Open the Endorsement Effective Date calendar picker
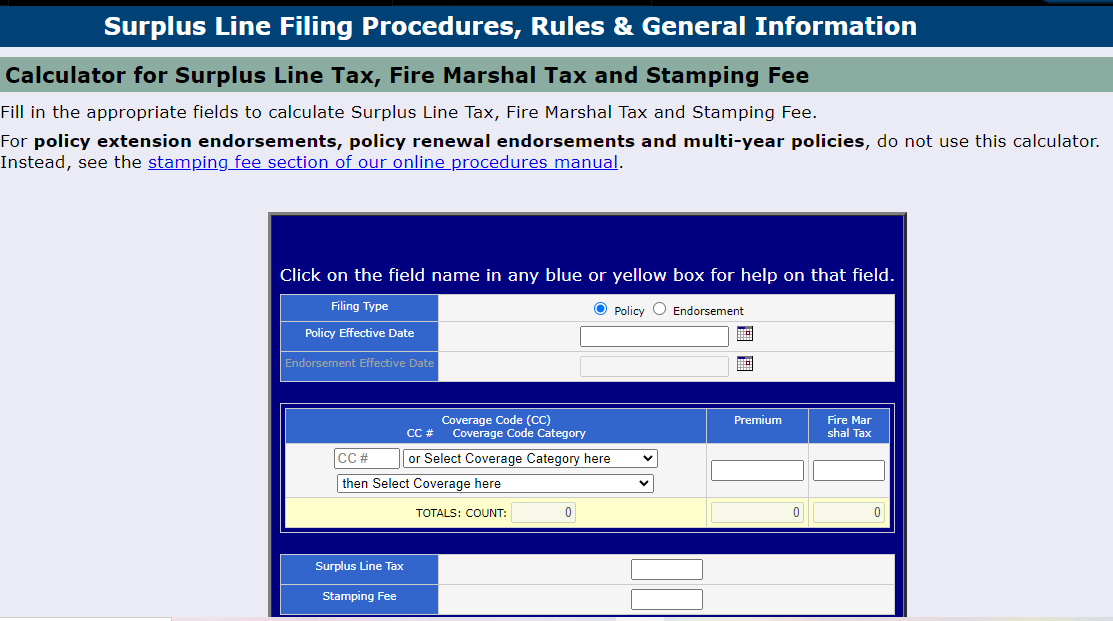1113x621 pixels. 744,363
